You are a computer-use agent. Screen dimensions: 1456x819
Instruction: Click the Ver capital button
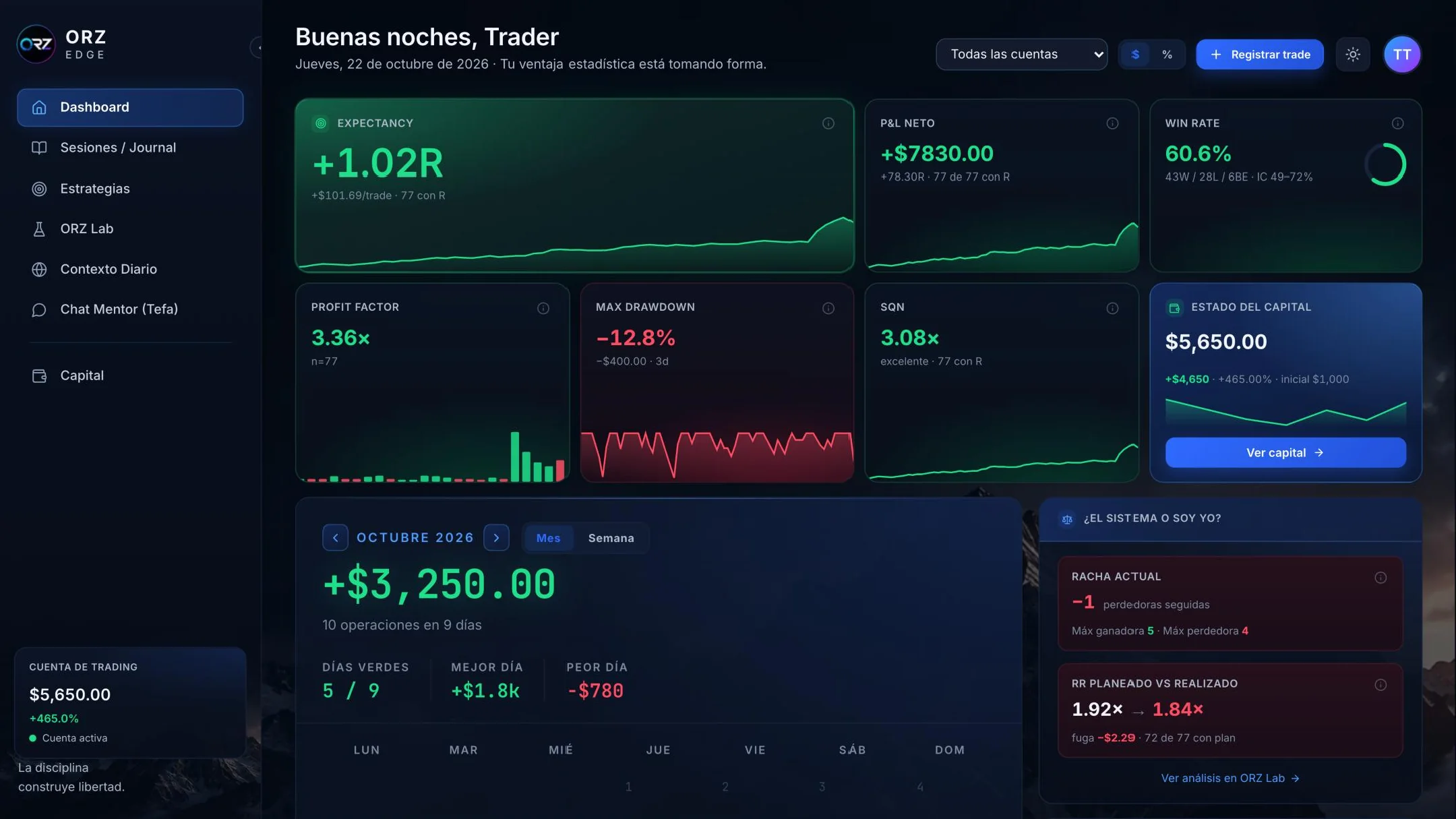point(1285,452)
